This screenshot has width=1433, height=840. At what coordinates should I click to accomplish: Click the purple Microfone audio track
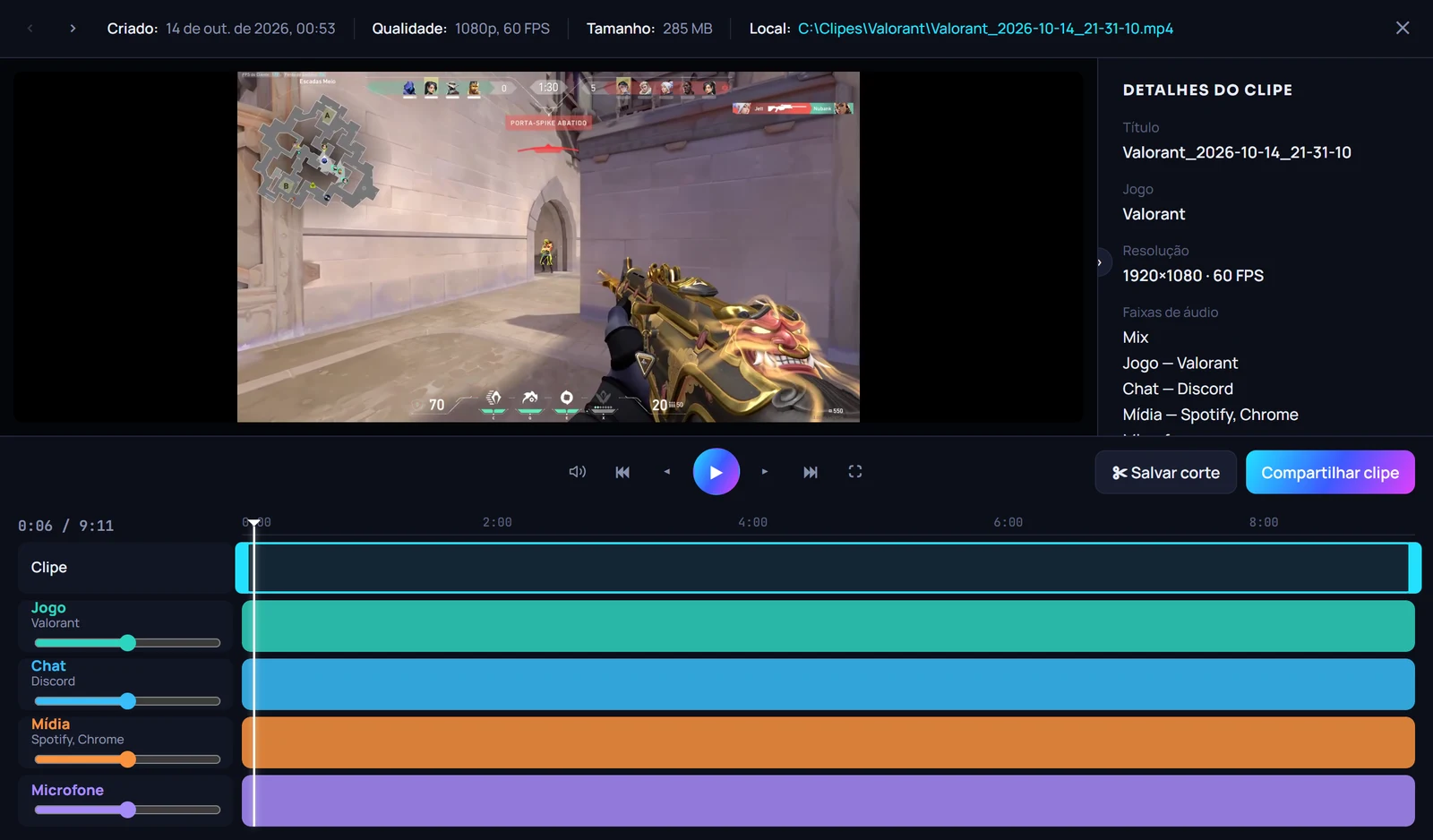point(828,801)
